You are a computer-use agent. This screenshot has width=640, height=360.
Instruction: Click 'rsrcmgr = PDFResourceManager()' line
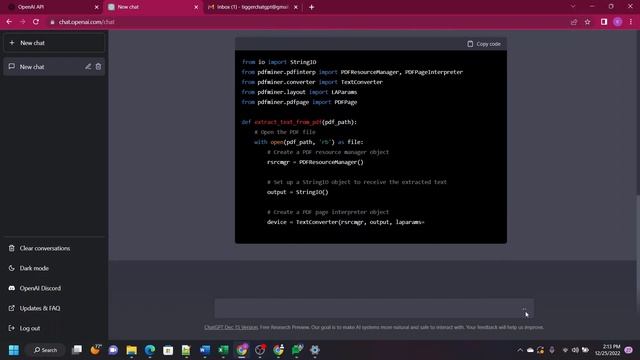[315, 162]
